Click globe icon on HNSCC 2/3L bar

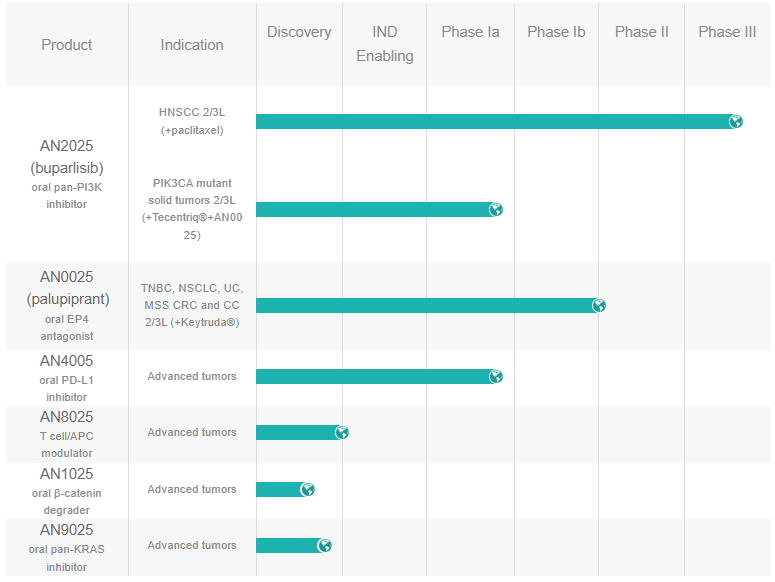coord(736,122)
